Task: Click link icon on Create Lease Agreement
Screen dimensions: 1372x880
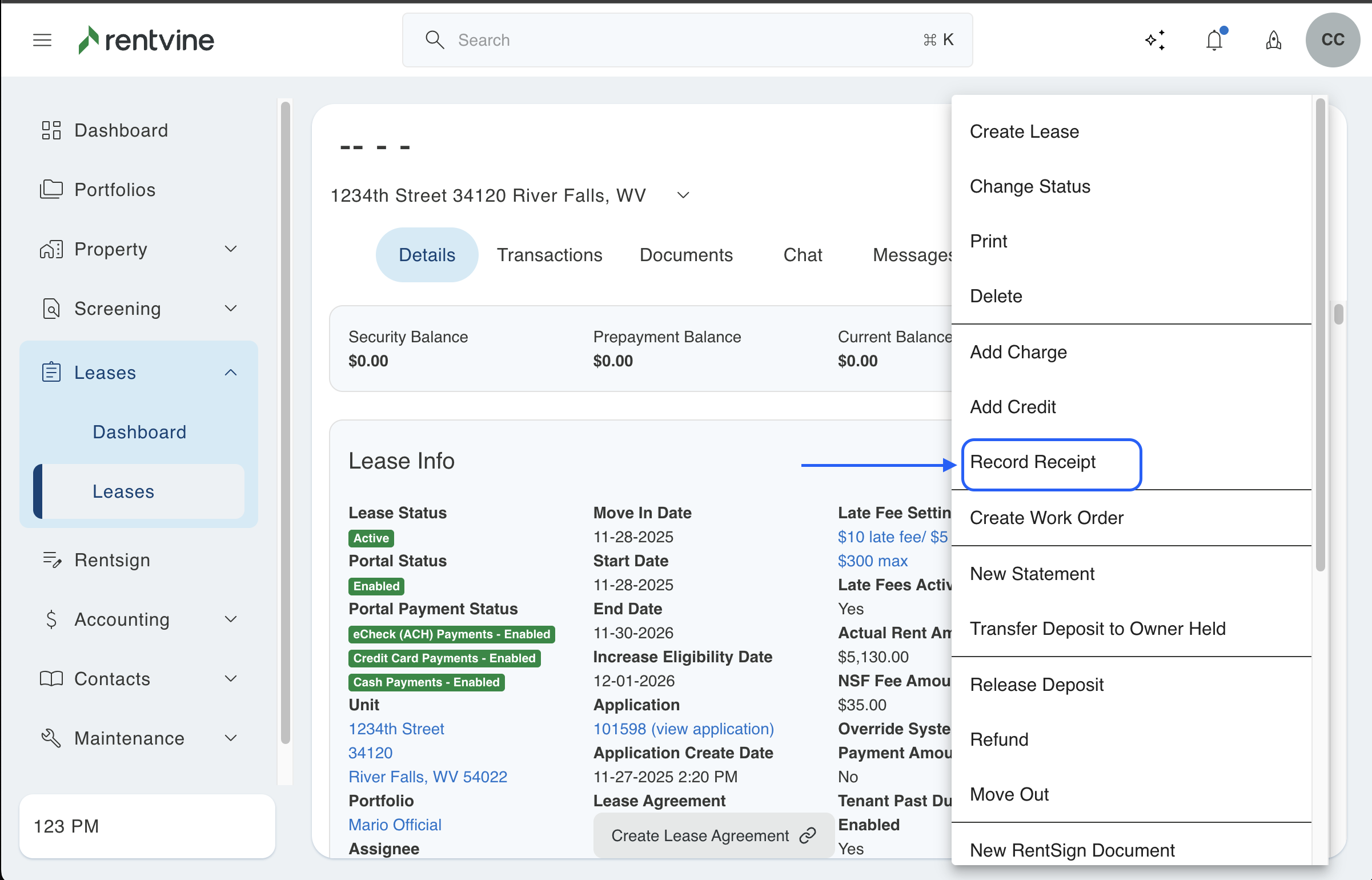Action: tap(808, 835)
